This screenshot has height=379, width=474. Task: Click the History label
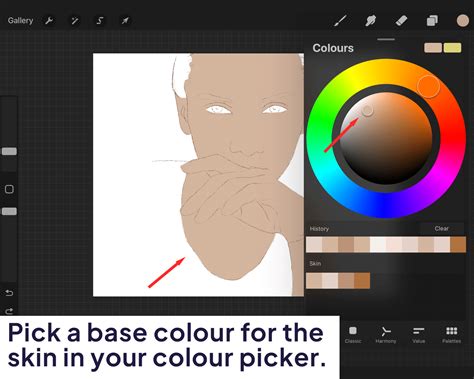[319, 229]
